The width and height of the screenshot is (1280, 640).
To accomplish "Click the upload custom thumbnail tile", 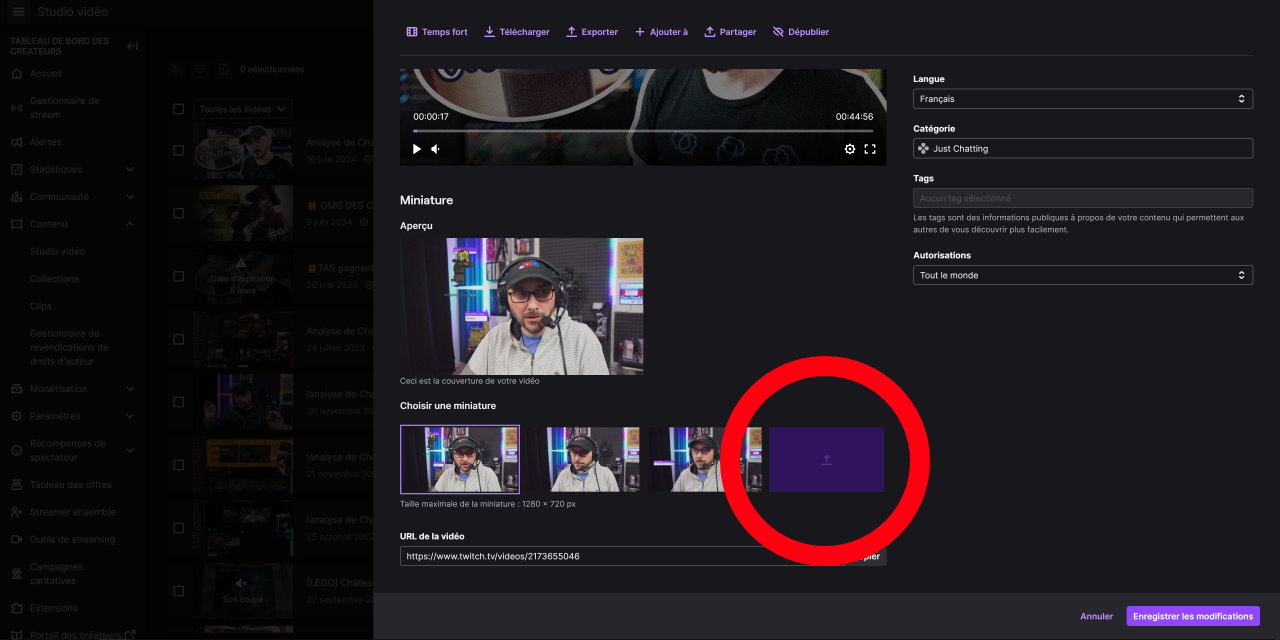I will click(826, 460).
